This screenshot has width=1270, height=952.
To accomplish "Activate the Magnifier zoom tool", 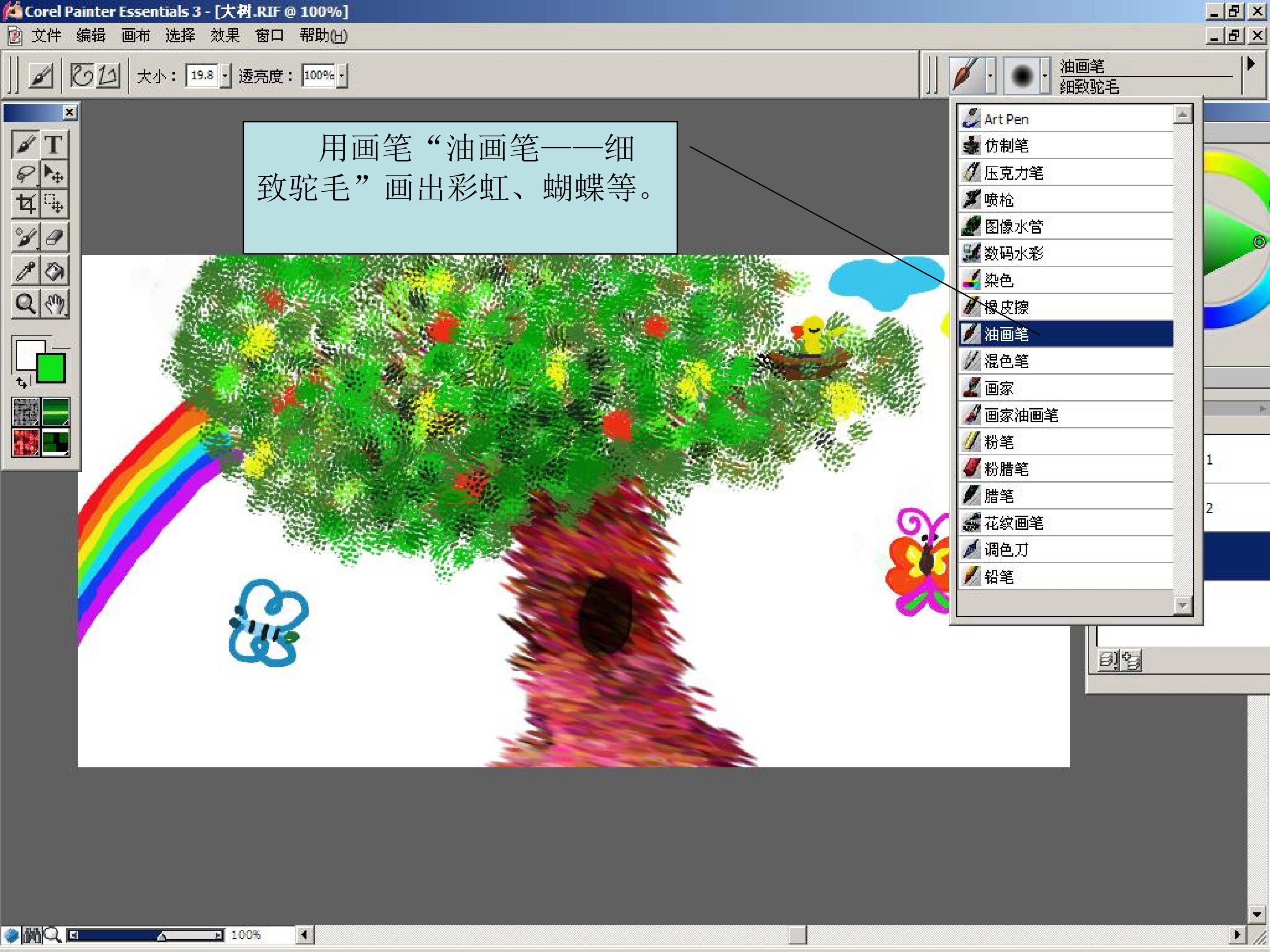I will (x=25, y=304).
